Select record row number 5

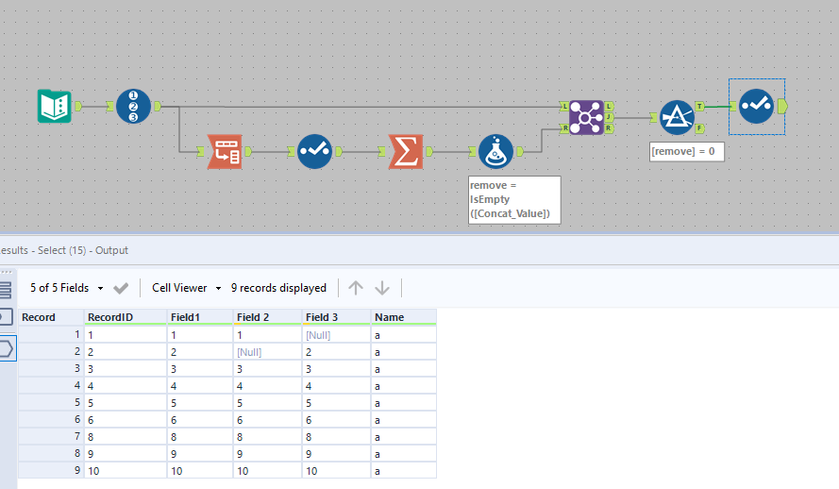(x=51, y=403)
